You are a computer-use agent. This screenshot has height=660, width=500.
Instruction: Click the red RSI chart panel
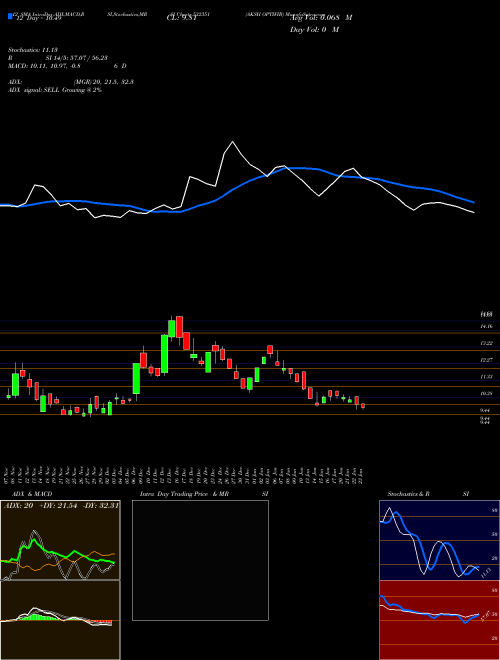point(439,620)
